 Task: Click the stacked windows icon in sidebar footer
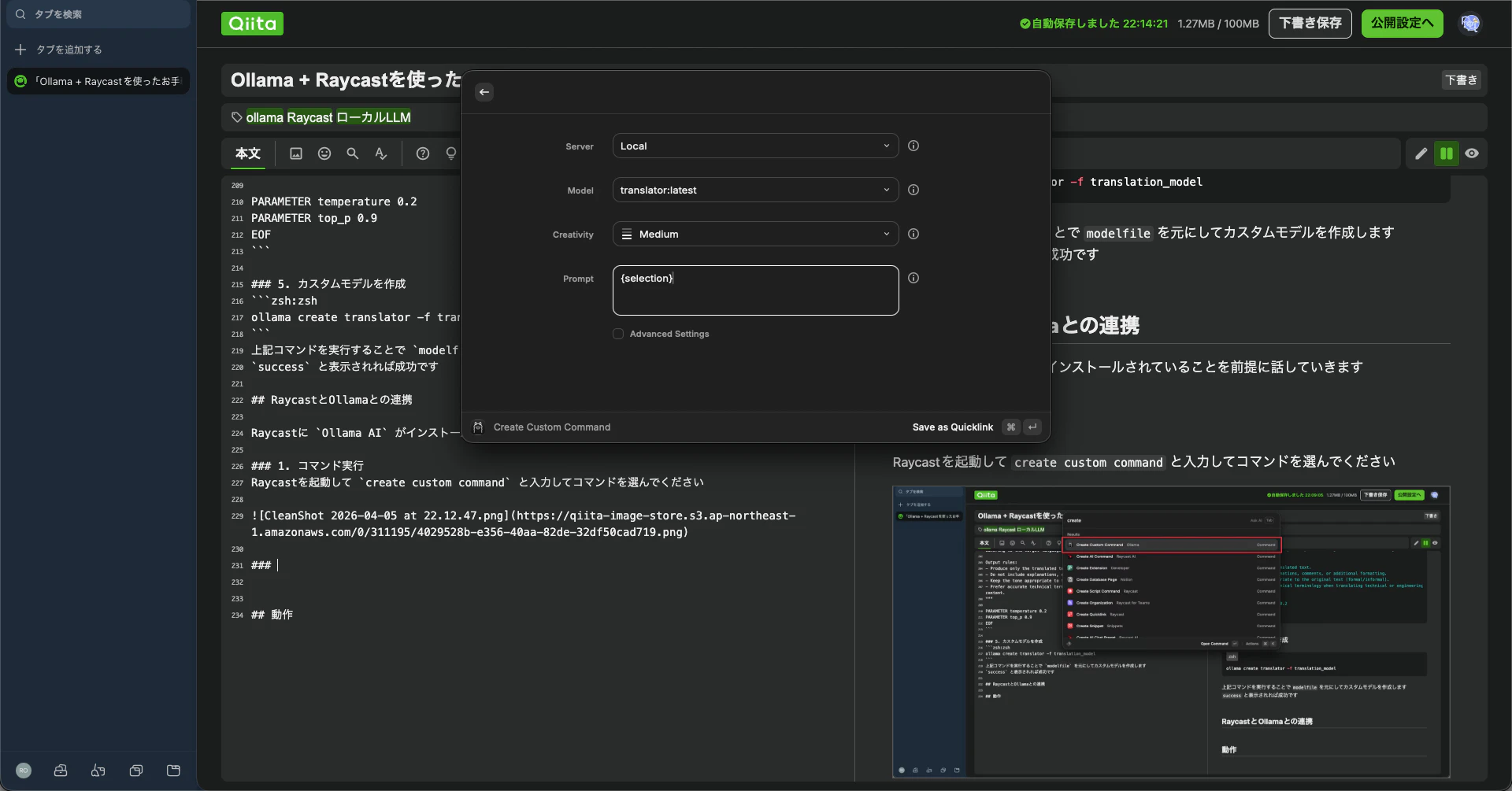(x=136, y=771)
